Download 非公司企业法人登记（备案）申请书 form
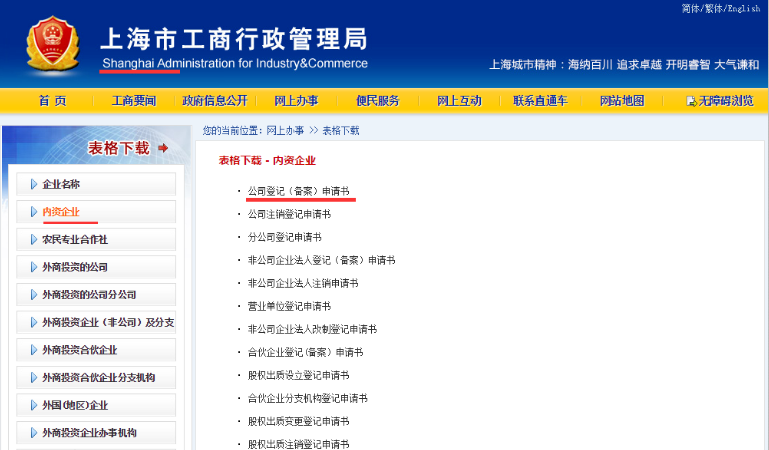 pos(322,260)
